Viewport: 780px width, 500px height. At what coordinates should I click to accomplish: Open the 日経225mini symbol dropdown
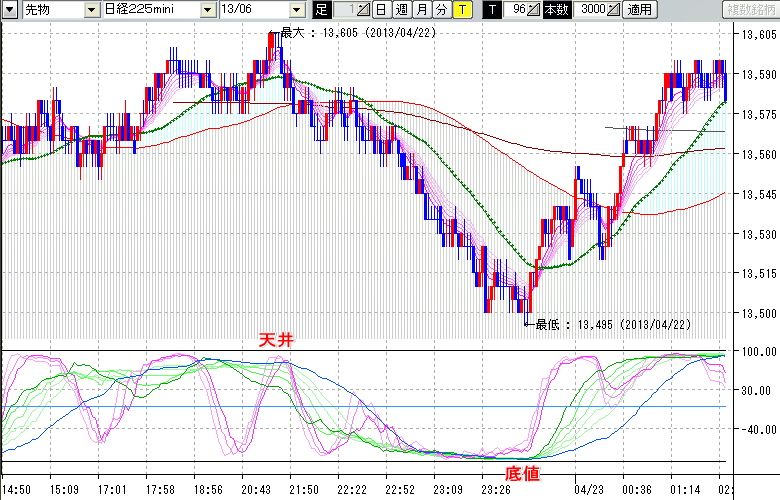coord(208,9)
